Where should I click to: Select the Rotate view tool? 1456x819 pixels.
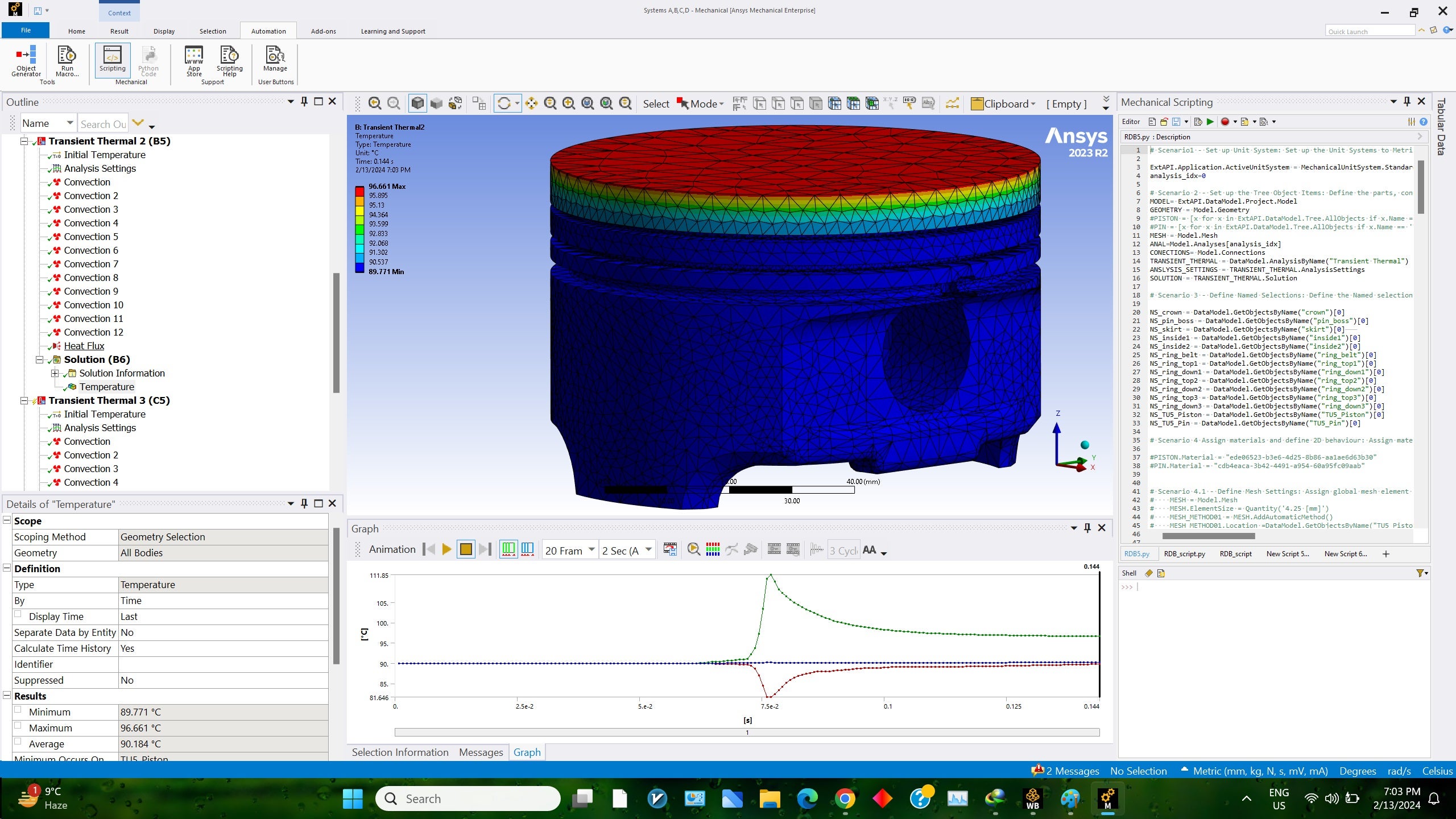click(504, 103)
